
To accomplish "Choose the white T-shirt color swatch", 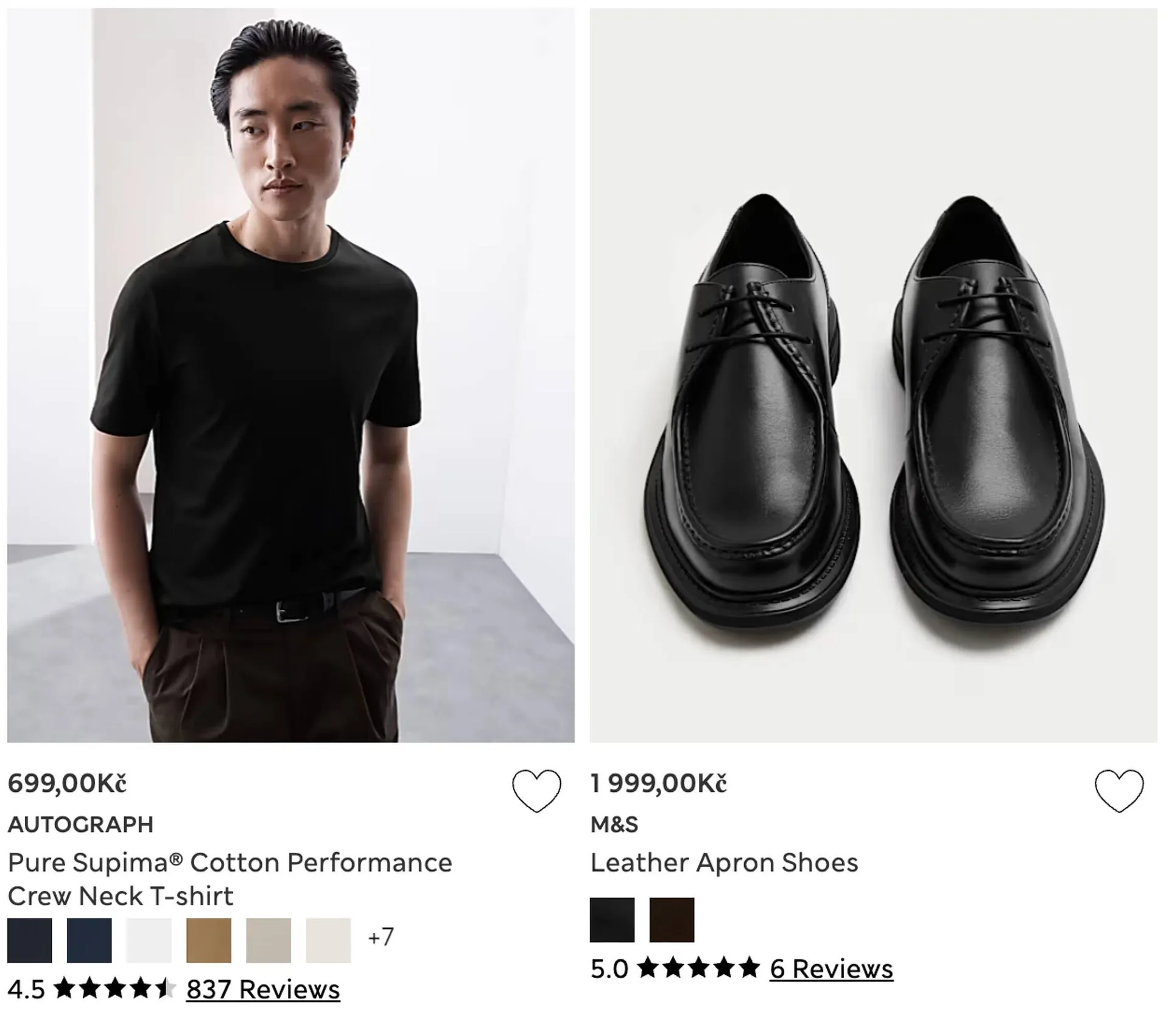I will tap(149, 940).
